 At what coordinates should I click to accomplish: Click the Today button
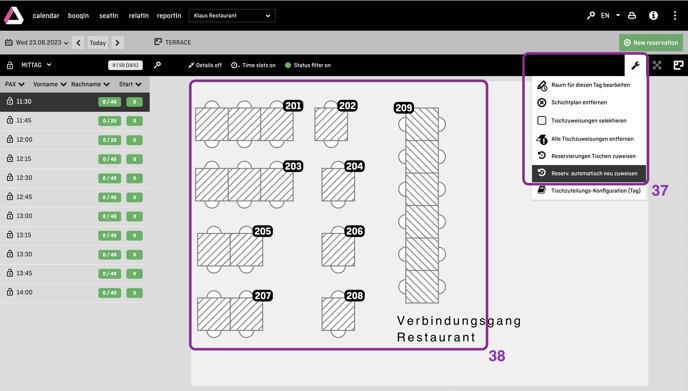click(98, 43)
